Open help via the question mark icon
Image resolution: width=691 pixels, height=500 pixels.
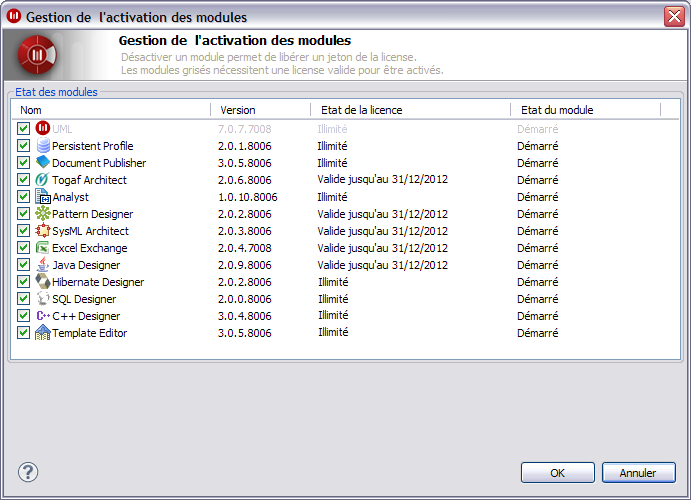pos(28,472)
